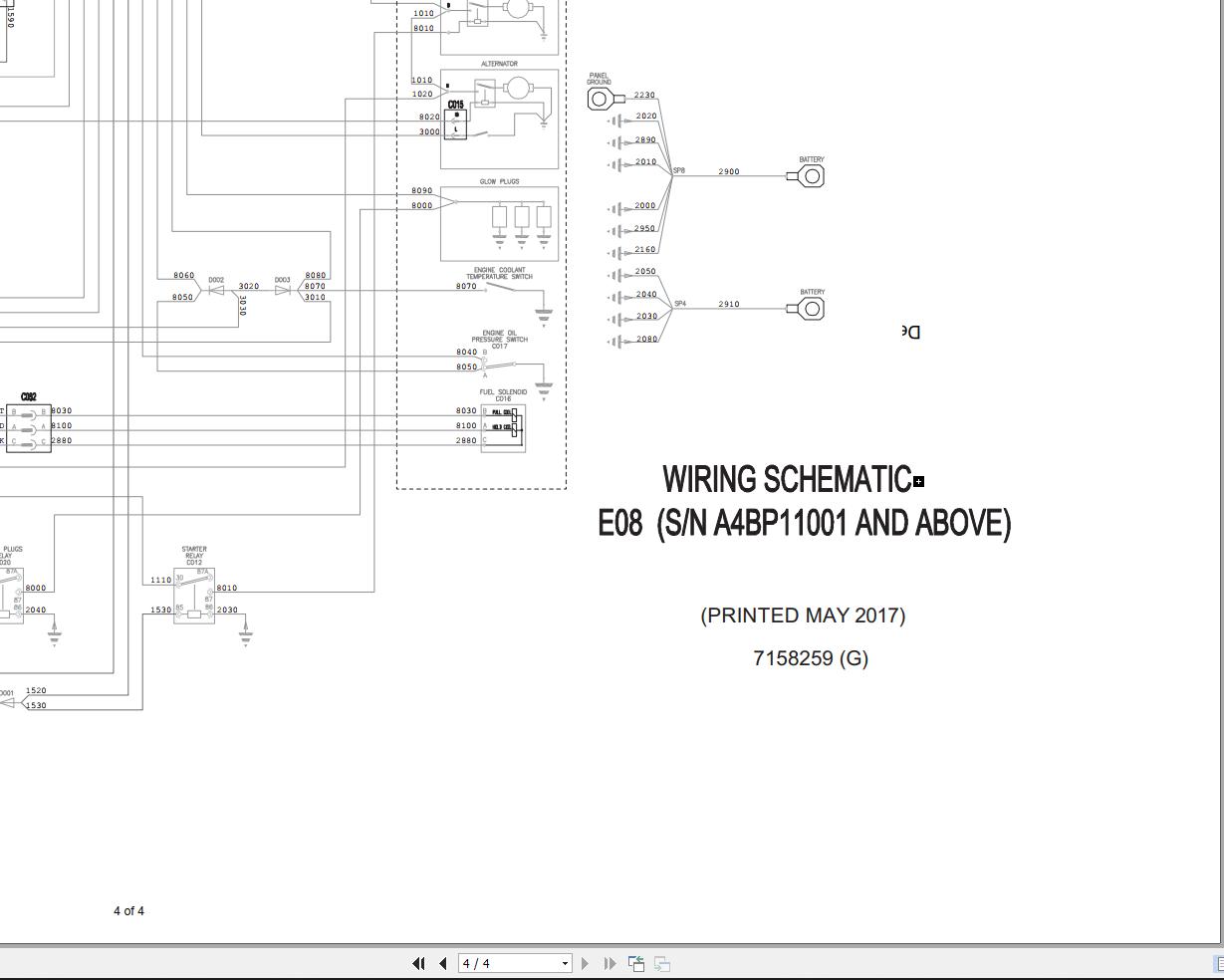The image size is (1224, 980).
Task: Click the ENGINE COOLANT TEMPERATURE SWITCH label
Action: (x=499, y=273)
